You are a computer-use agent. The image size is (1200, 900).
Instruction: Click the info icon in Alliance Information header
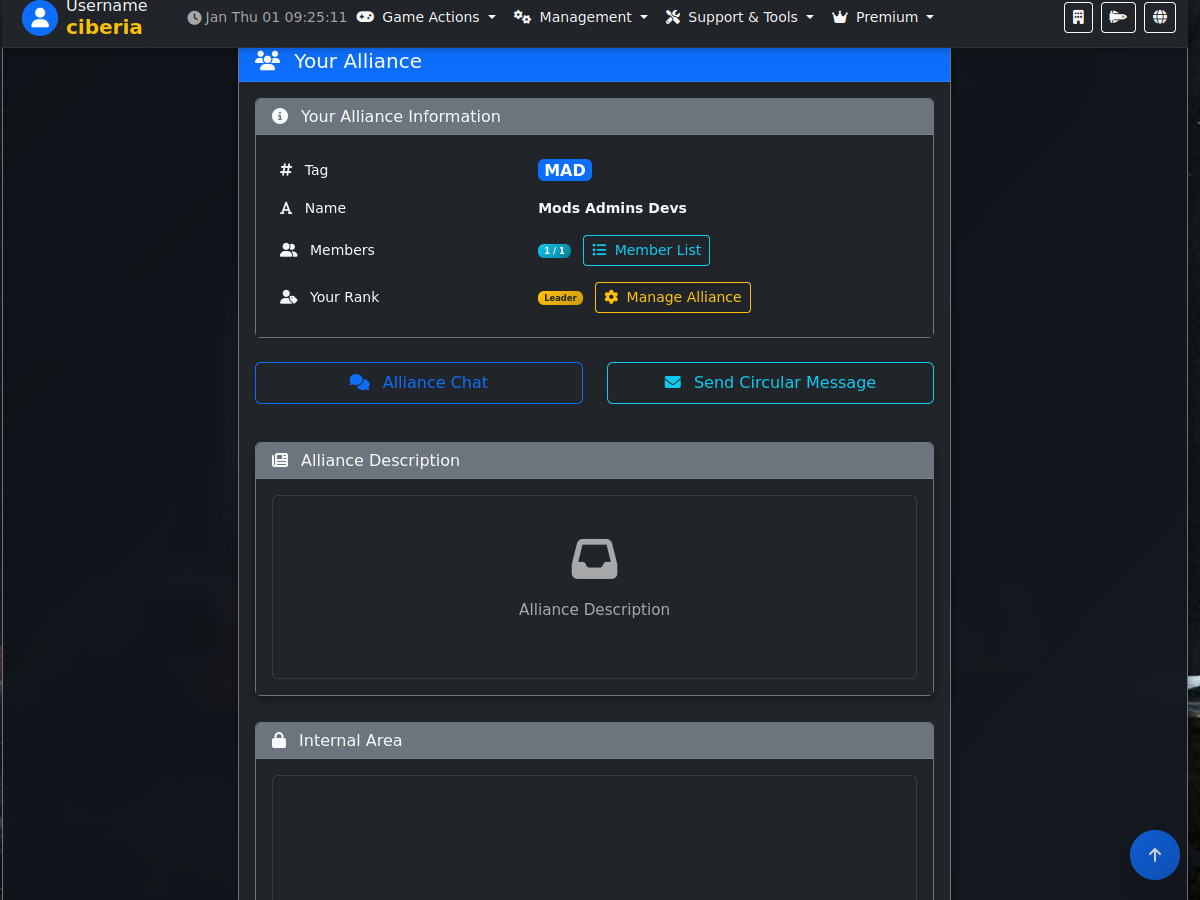[x=280, y=117]
